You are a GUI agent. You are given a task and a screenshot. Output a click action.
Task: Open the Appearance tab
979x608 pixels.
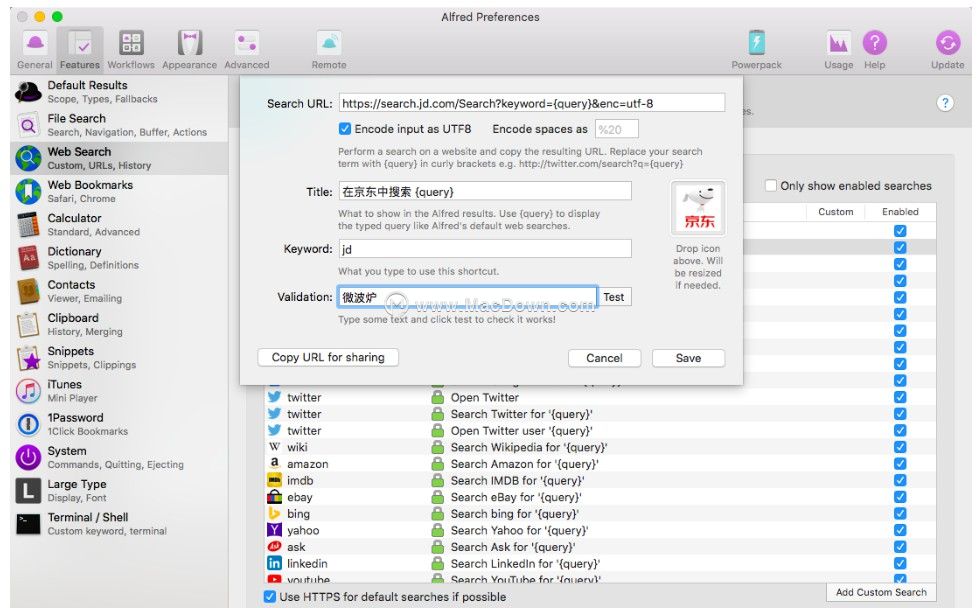[x=190, y=49]
